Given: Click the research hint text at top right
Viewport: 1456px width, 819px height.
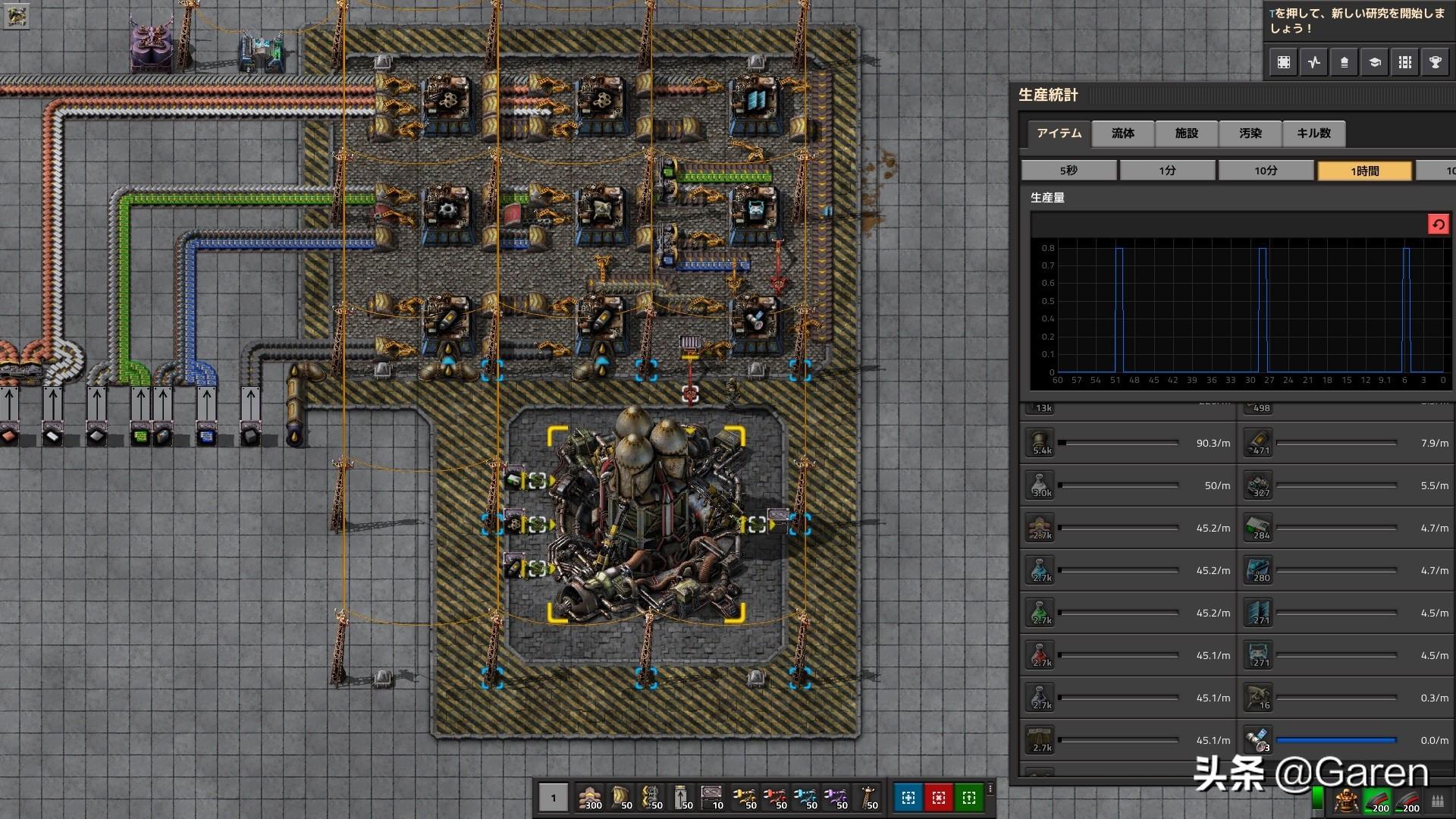Looking at the screenshot, I should pos(1357,20).
